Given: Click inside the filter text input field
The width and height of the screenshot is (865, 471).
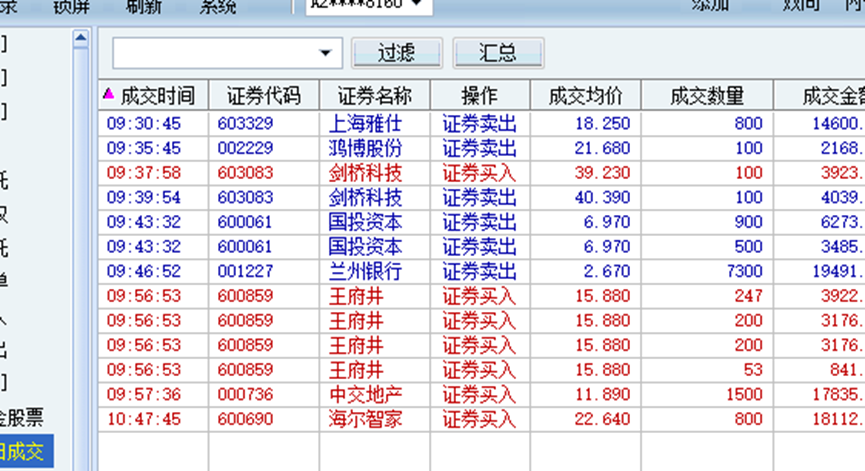Looking at the screenshot, I should (213, 53).
